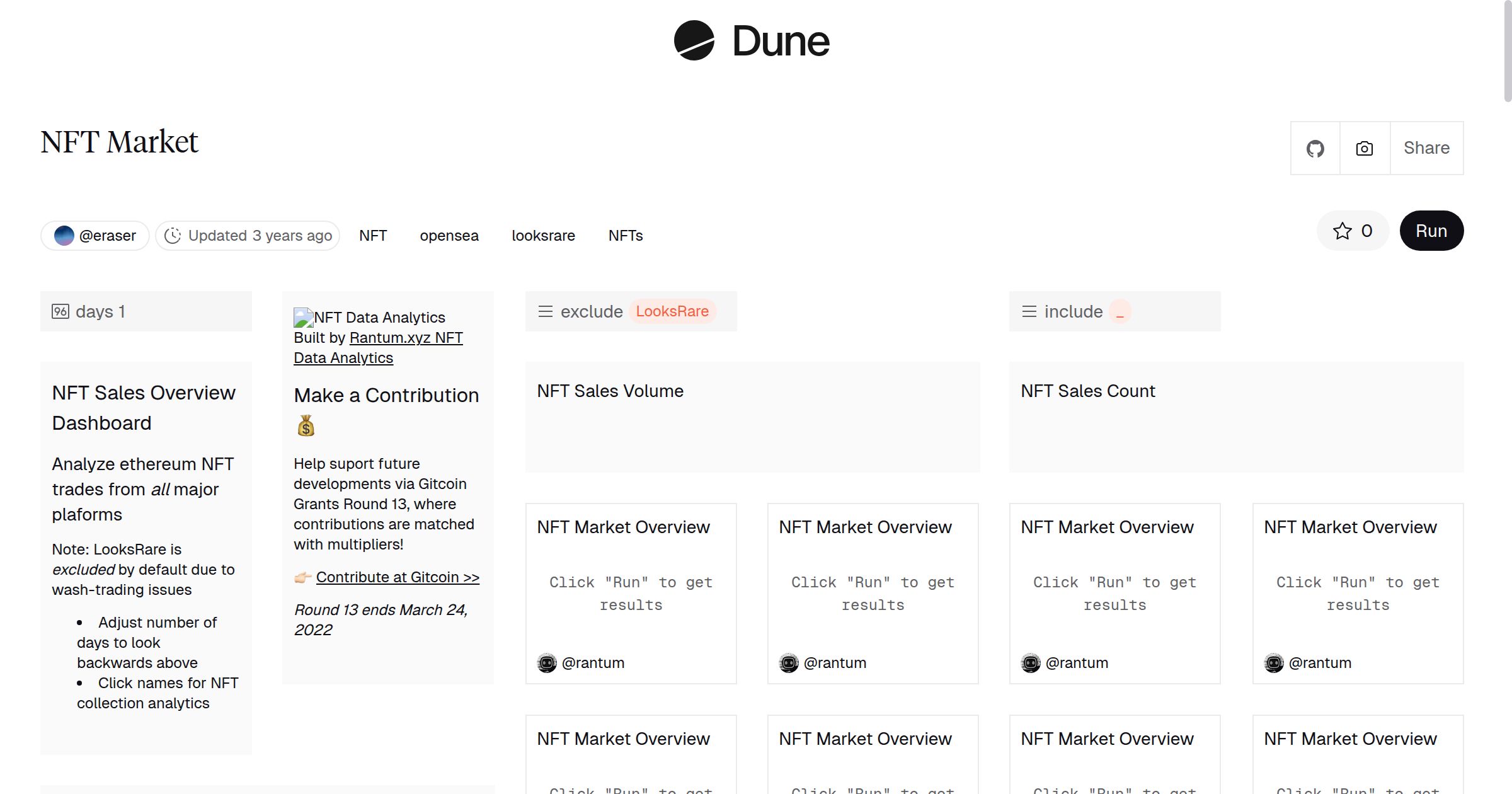Viewport: 1512px width, 794px height.
Task: Open Rantum.xyz NFT Data Analytics link
Action: (x=406, y=338)
